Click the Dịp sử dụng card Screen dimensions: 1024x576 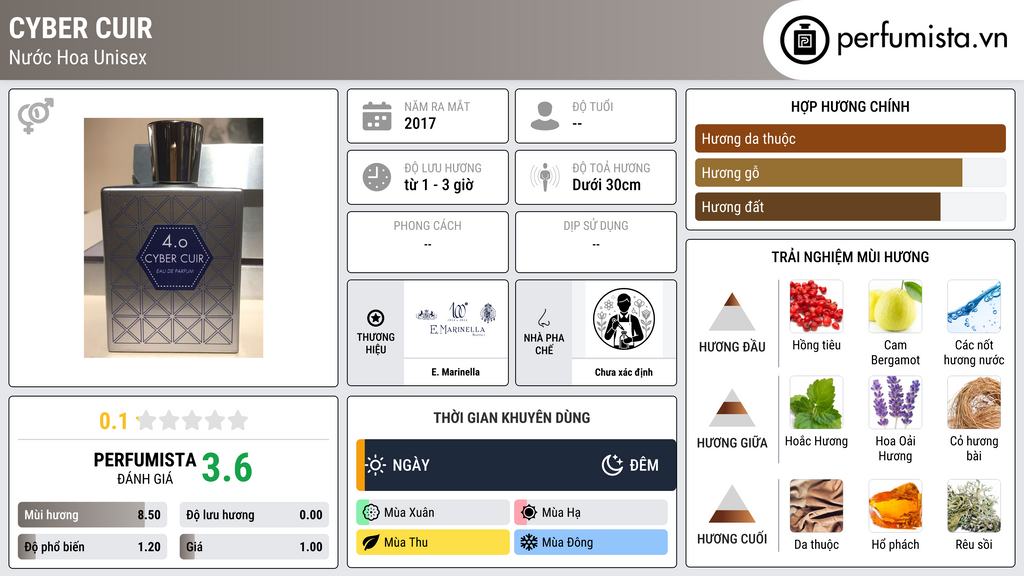pyautogui.click(x=596, y=242)
